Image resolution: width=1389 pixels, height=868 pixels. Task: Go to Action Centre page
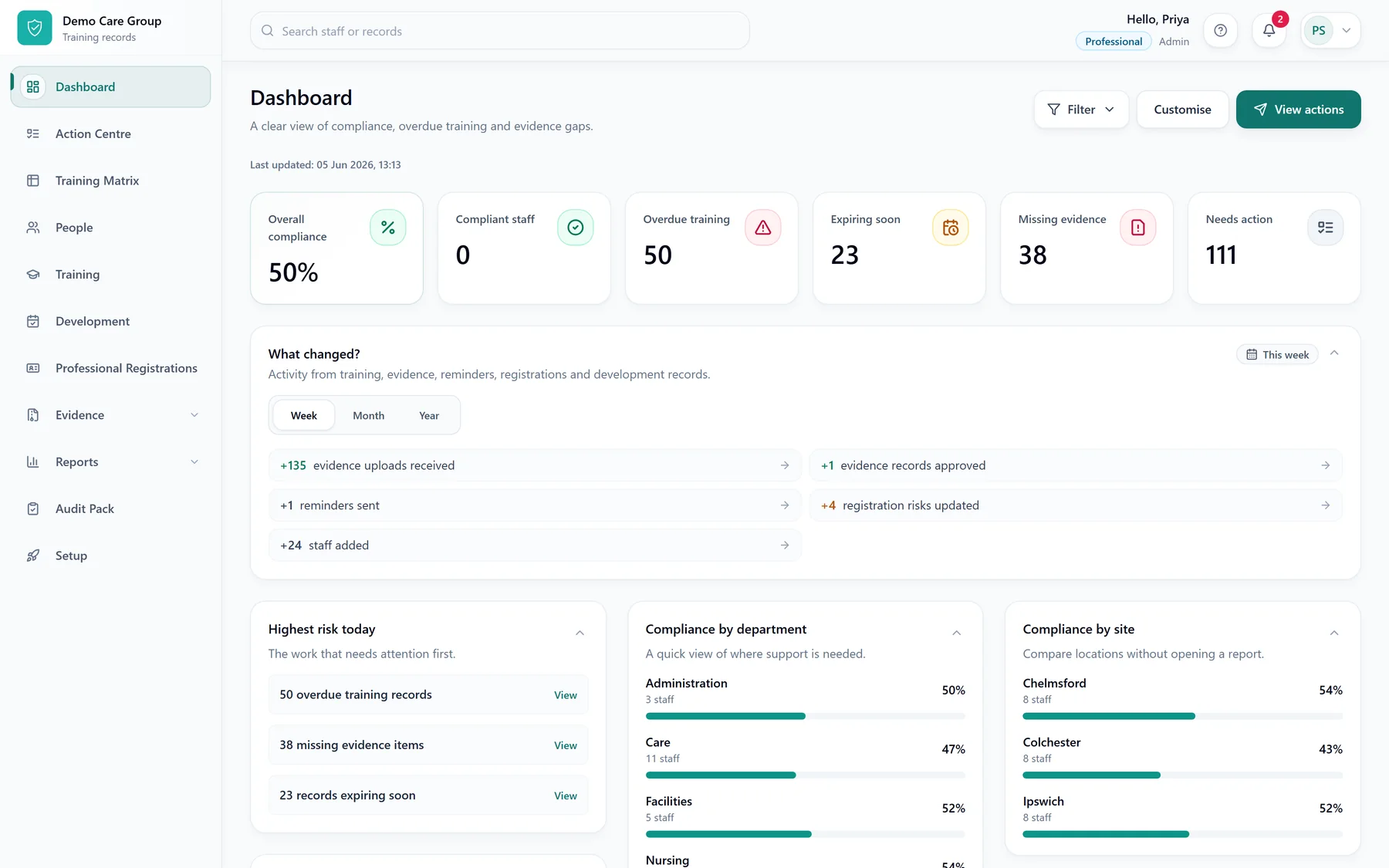(110, 133)
